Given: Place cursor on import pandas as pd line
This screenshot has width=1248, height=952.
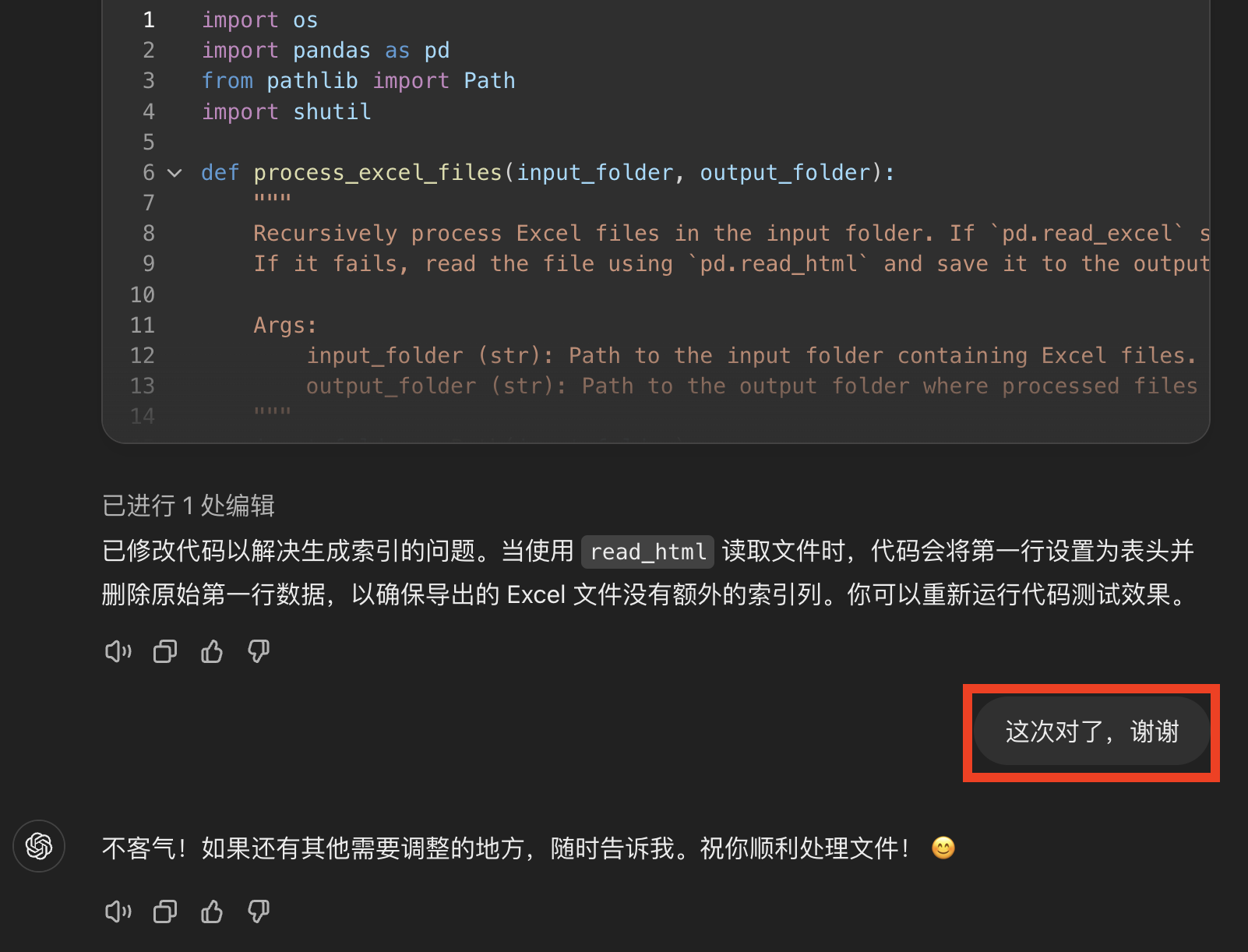Looking at the screenshot, I should (326, 51).
